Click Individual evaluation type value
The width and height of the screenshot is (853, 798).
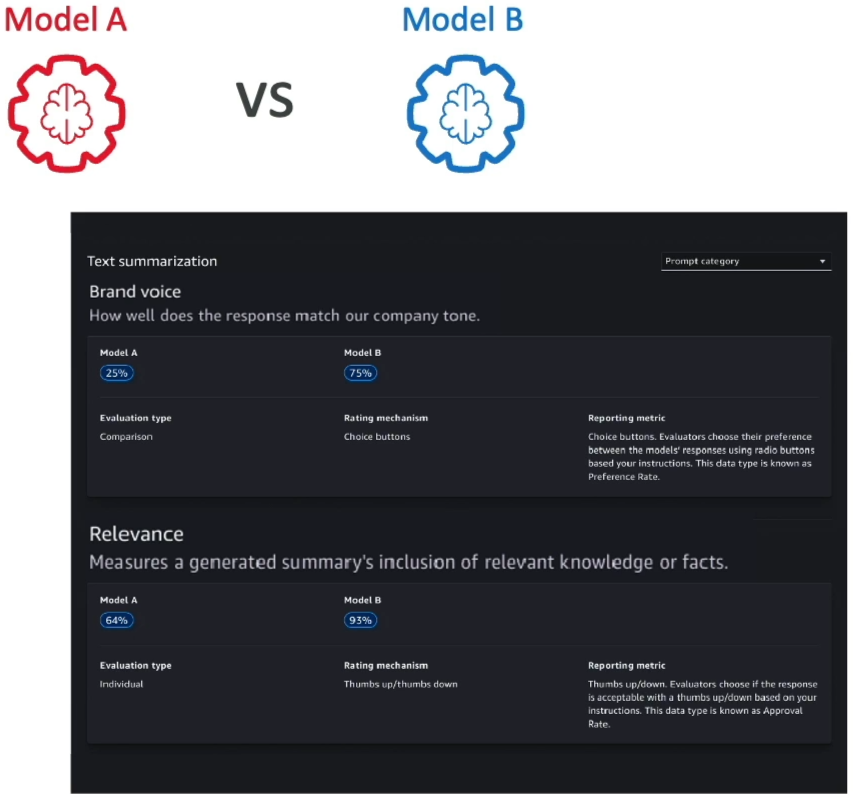click(121, 684)
